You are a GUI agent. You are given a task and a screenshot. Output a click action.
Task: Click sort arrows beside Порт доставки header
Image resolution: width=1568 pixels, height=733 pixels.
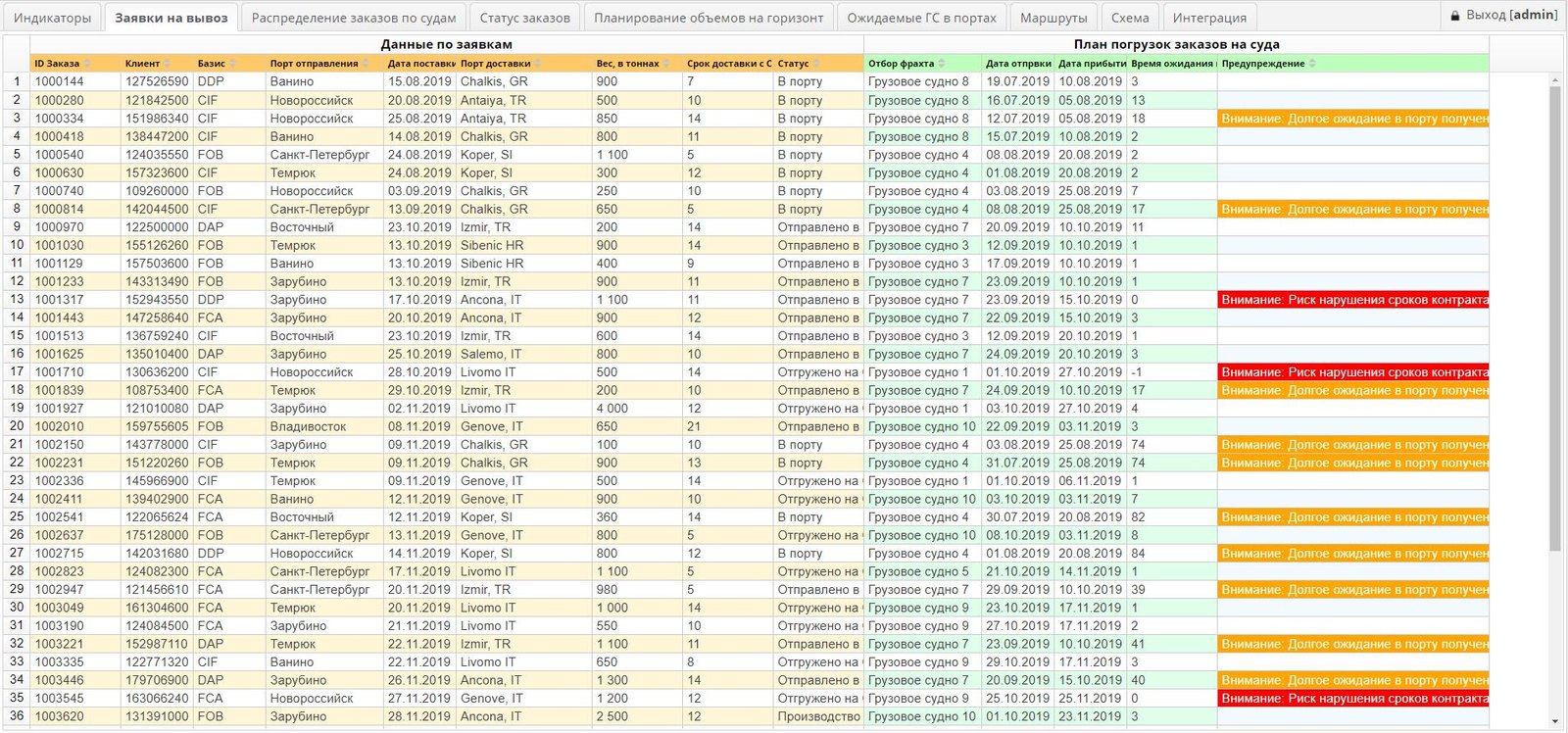tap(540, 64)
